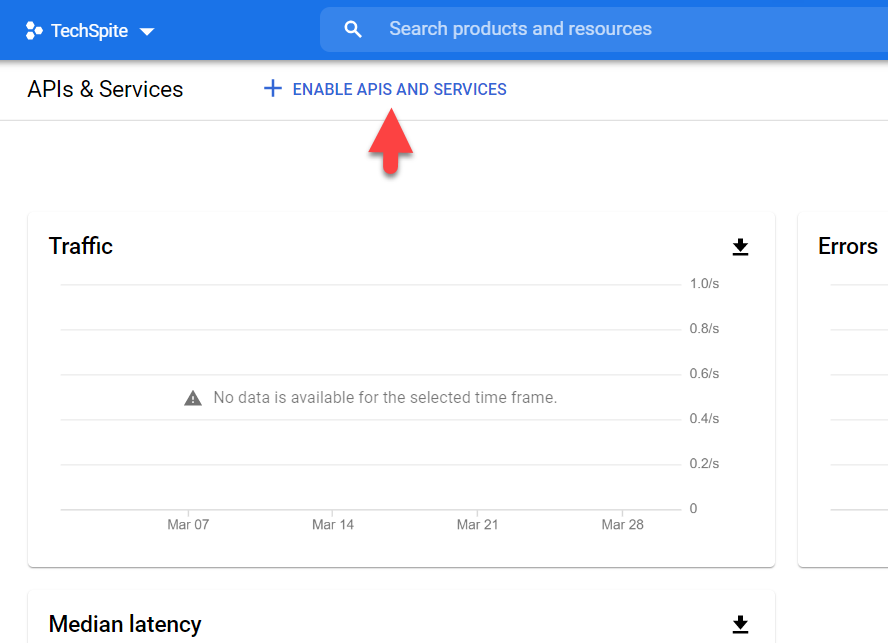
Task: Click the "No data is available" message
Action: (385, 398)
